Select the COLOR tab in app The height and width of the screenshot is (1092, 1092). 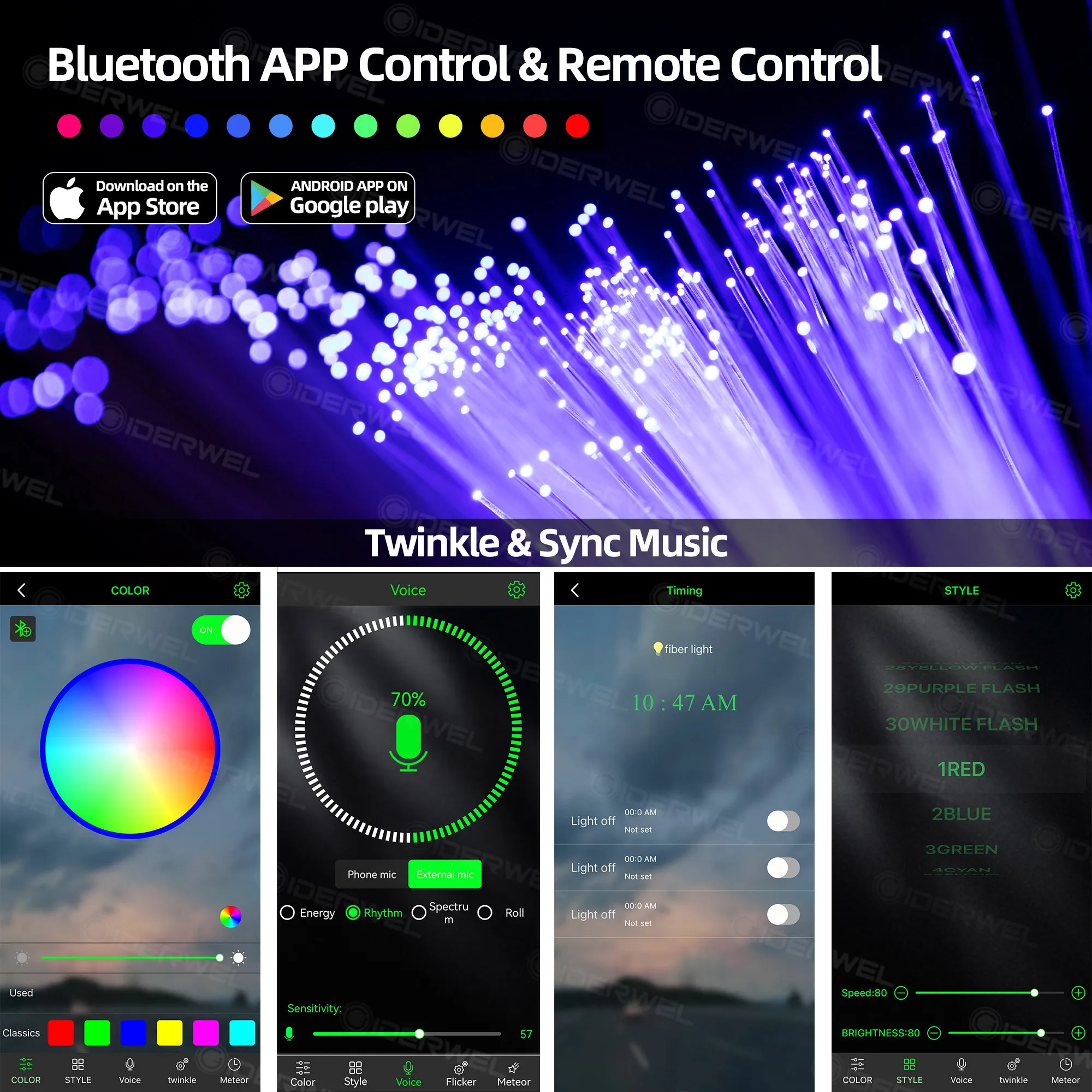tap(27, 1068)
